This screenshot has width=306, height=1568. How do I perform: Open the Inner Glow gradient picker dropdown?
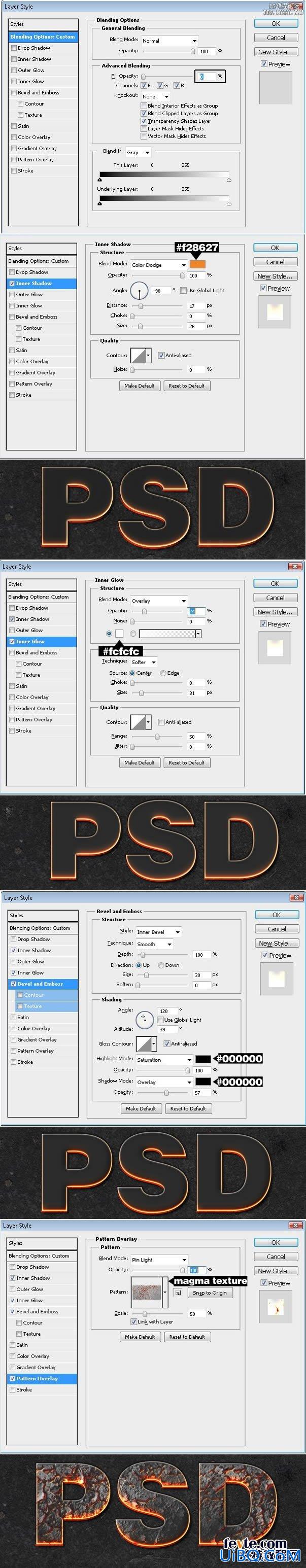click(198, 634)
